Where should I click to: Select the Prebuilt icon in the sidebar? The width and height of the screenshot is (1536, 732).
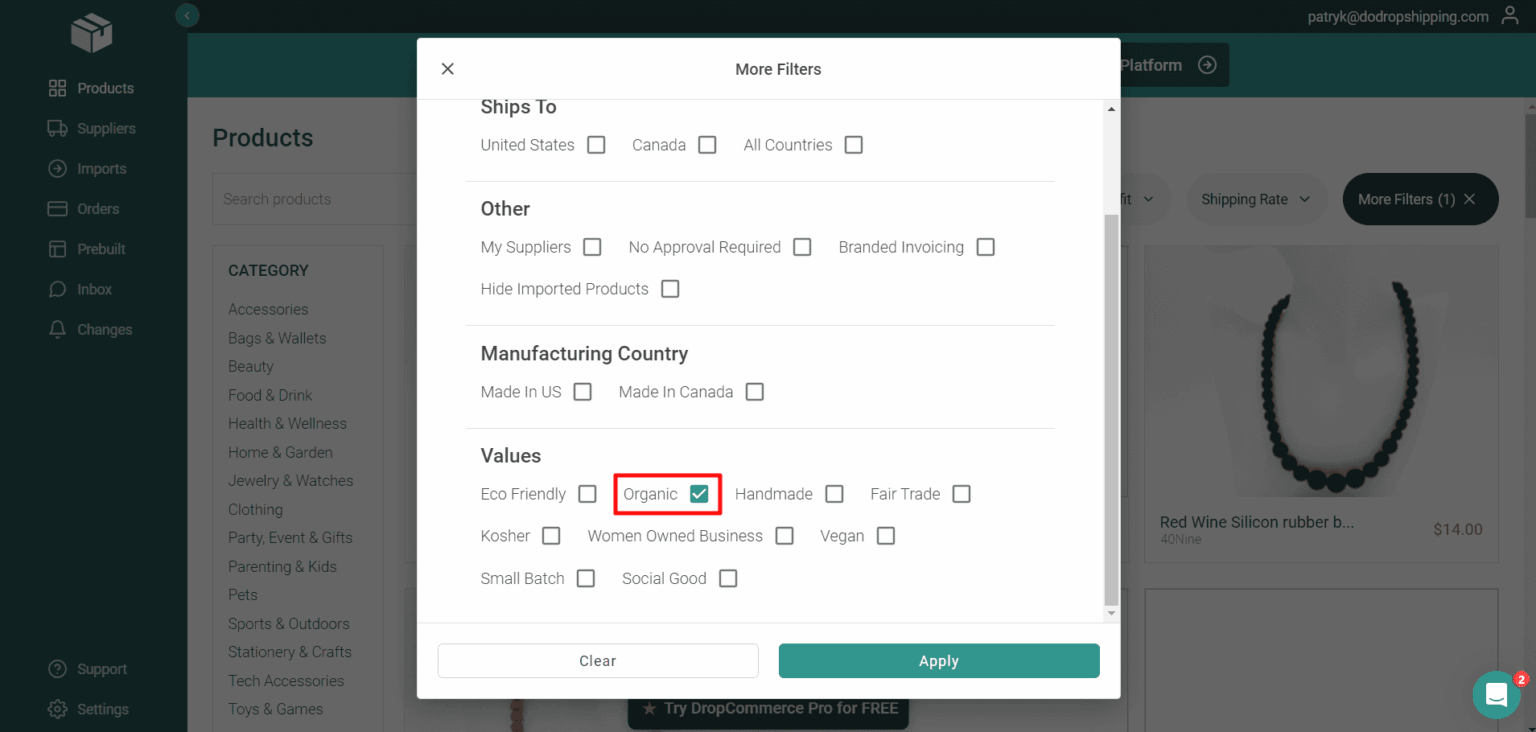click(58, 248)
